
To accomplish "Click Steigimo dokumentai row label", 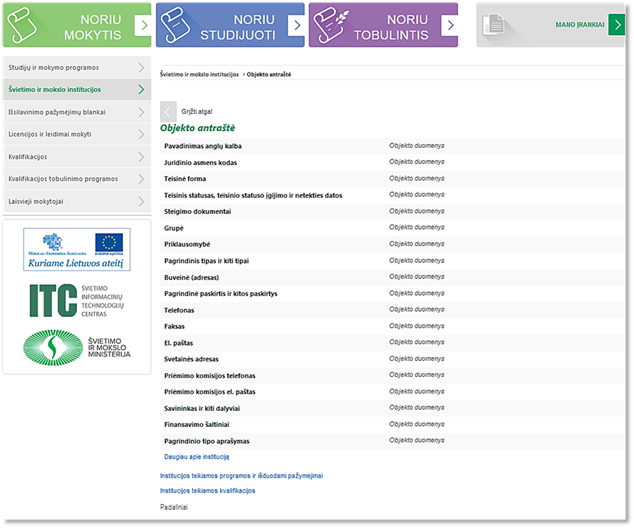I will [197, 211].
